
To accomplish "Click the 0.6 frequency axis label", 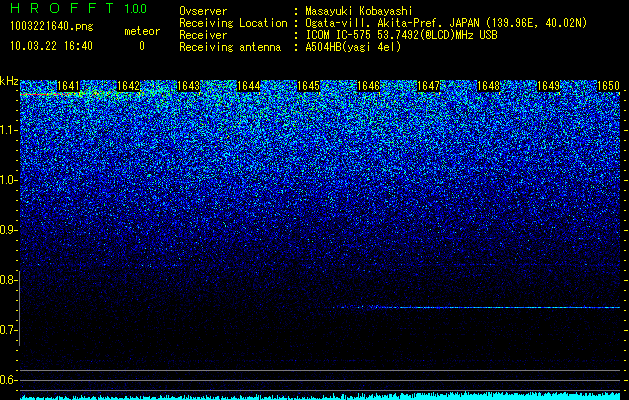I will point(9,380).
